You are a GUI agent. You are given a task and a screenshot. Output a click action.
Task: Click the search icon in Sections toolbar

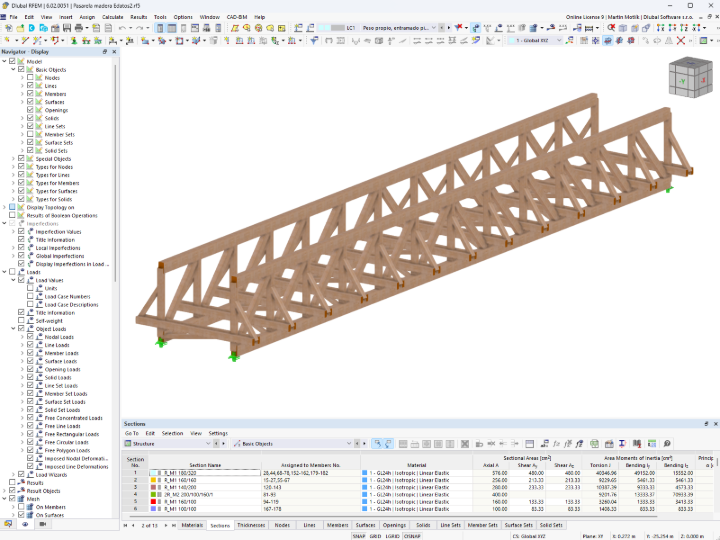click(667, 444)
